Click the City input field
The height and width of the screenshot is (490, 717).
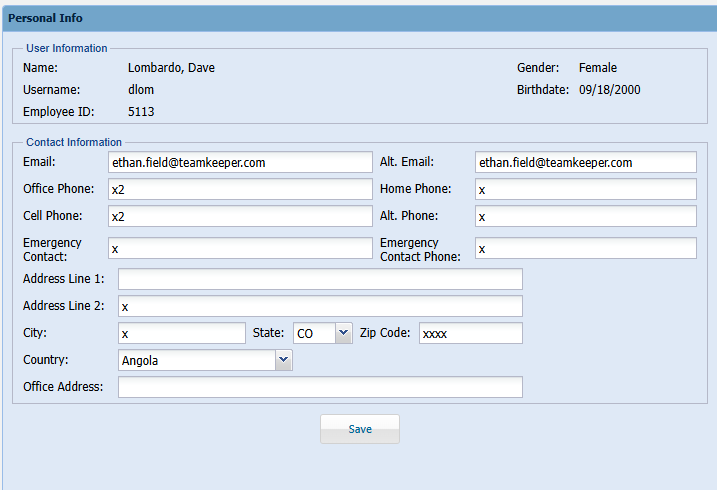pyautogui.click(x=181, y=333)
